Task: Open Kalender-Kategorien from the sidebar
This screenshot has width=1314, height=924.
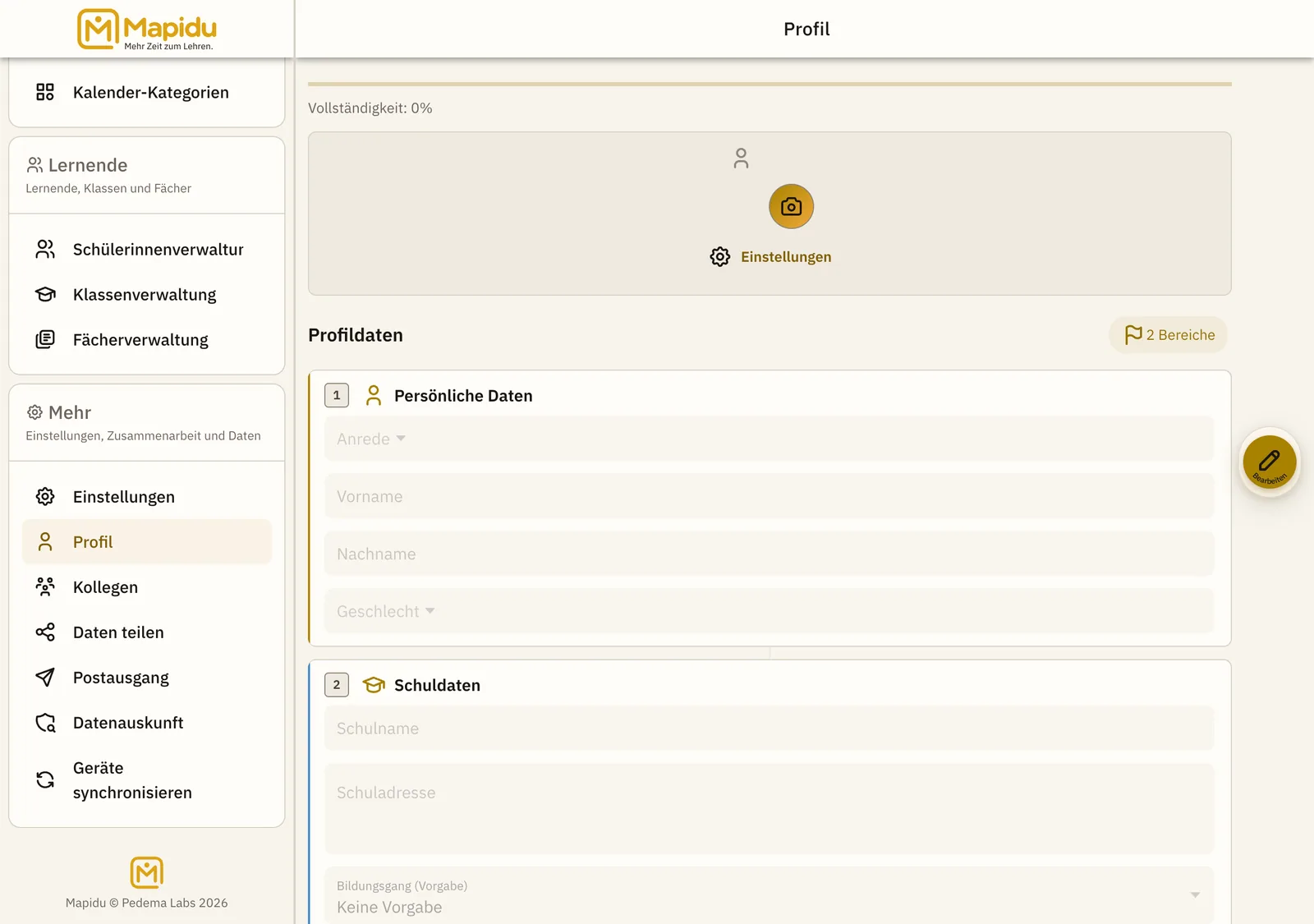Action: tap(147, 93)
